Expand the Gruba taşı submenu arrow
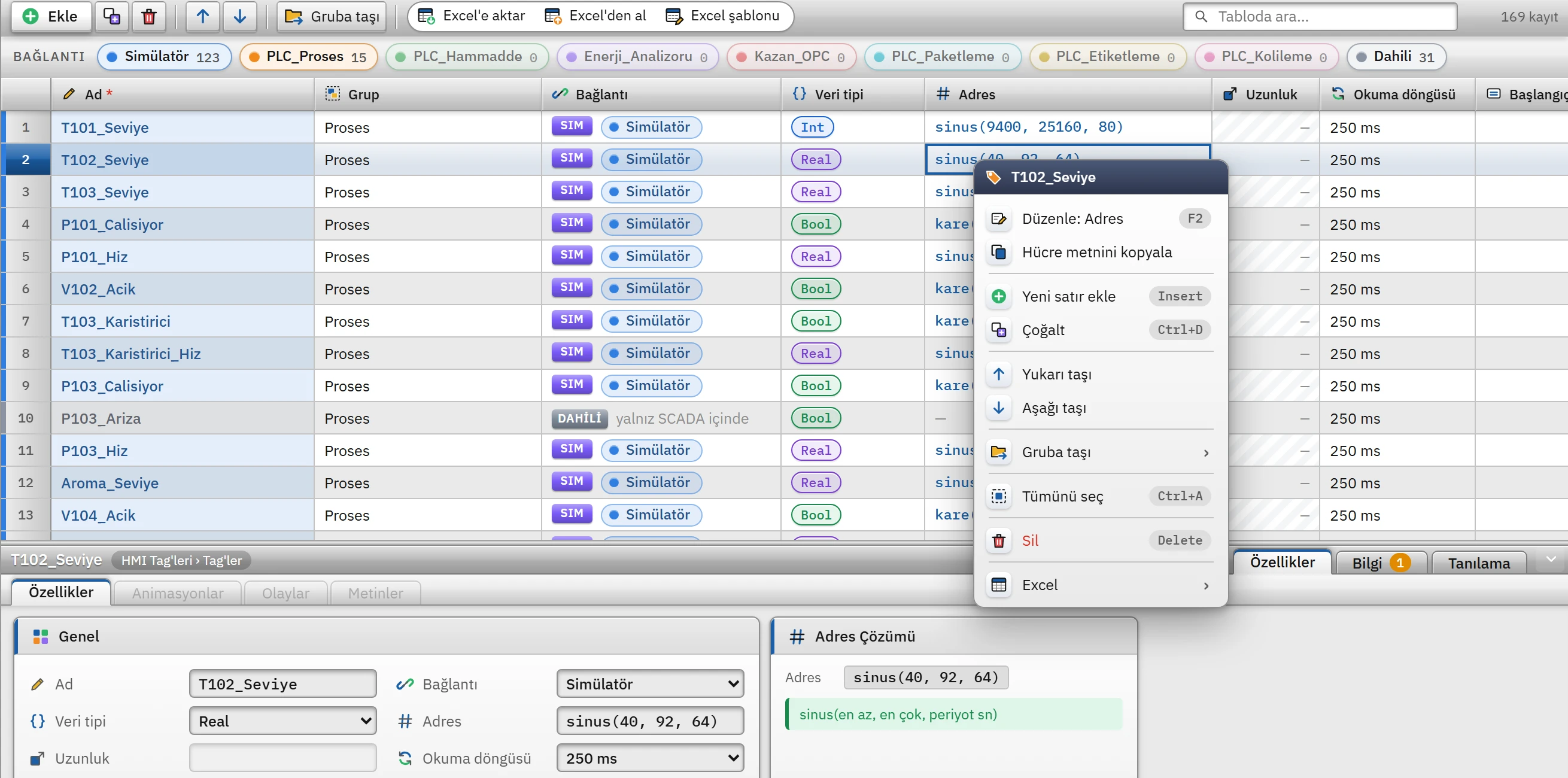 click(x=1206, y=452)
